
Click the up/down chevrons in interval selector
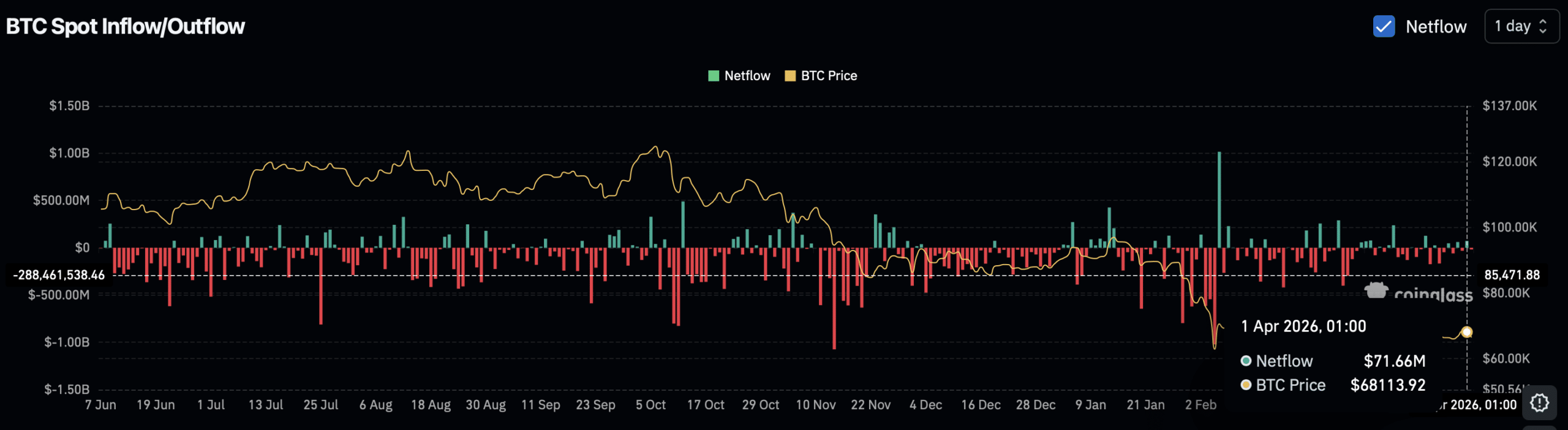[1543, 26]
